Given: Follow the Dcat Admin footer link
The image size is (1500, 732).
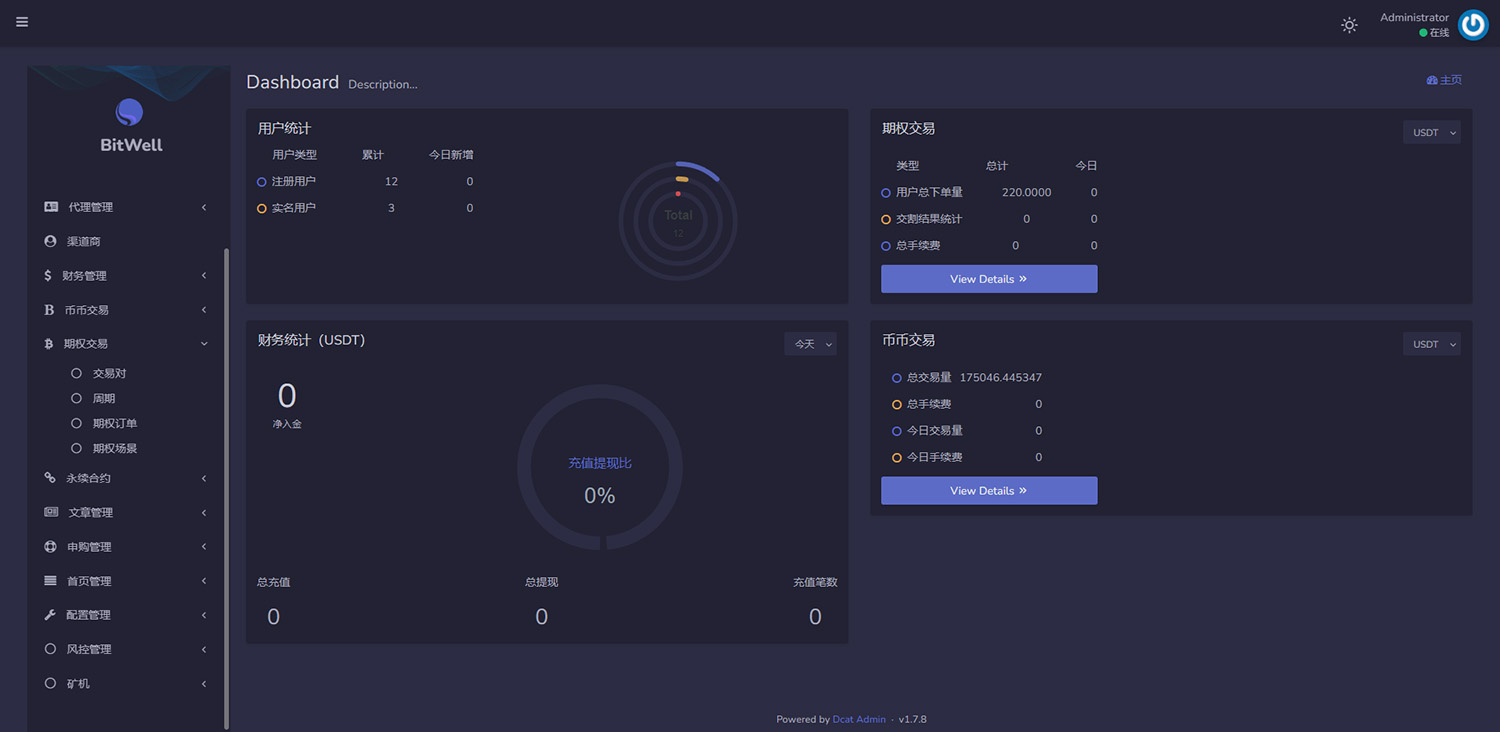Looking at the screenshot, I should tap(859, 719).
